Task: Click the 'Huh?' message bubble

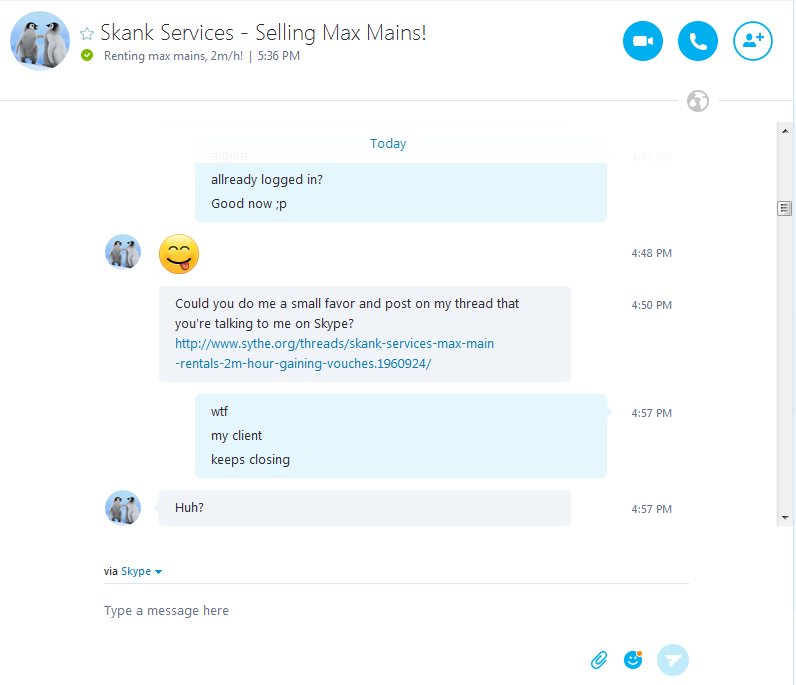Action: [364, 508]
